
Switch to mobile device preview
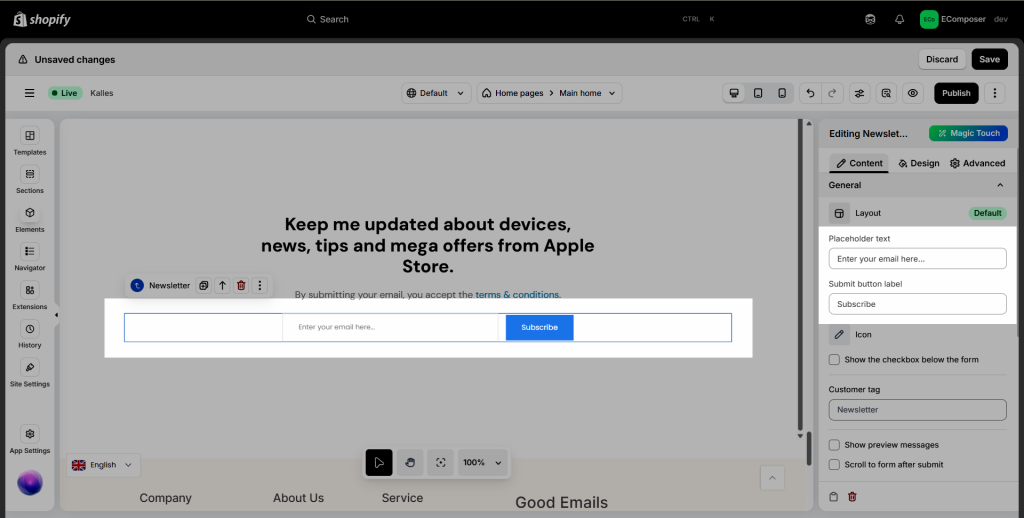pos(782,93)
